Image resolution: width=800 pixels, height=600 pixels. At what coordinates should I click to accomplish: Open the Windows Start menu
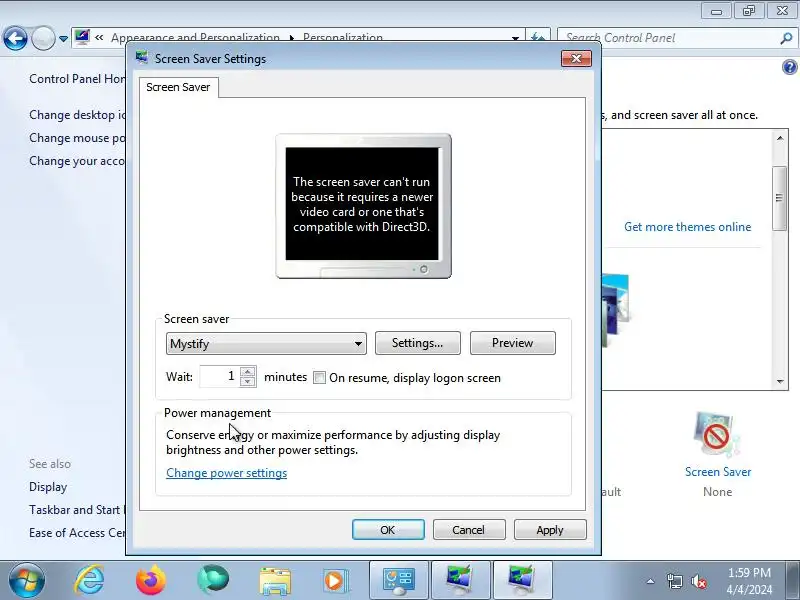[26, 580]
